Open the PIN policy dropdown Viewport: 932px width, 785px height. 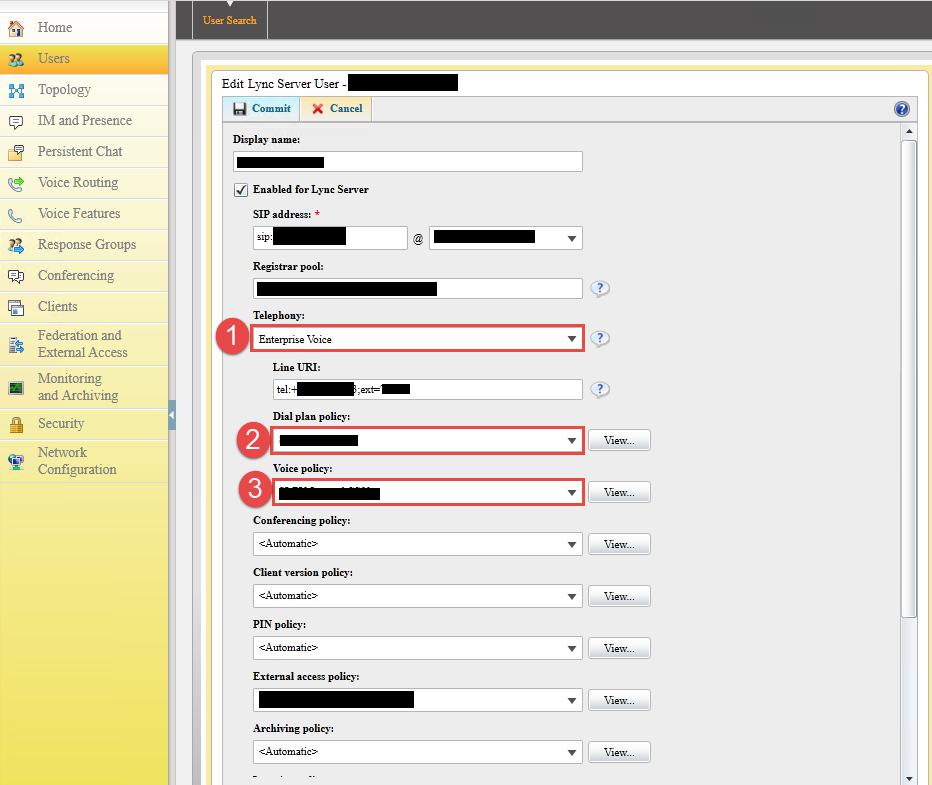(417, 648)
